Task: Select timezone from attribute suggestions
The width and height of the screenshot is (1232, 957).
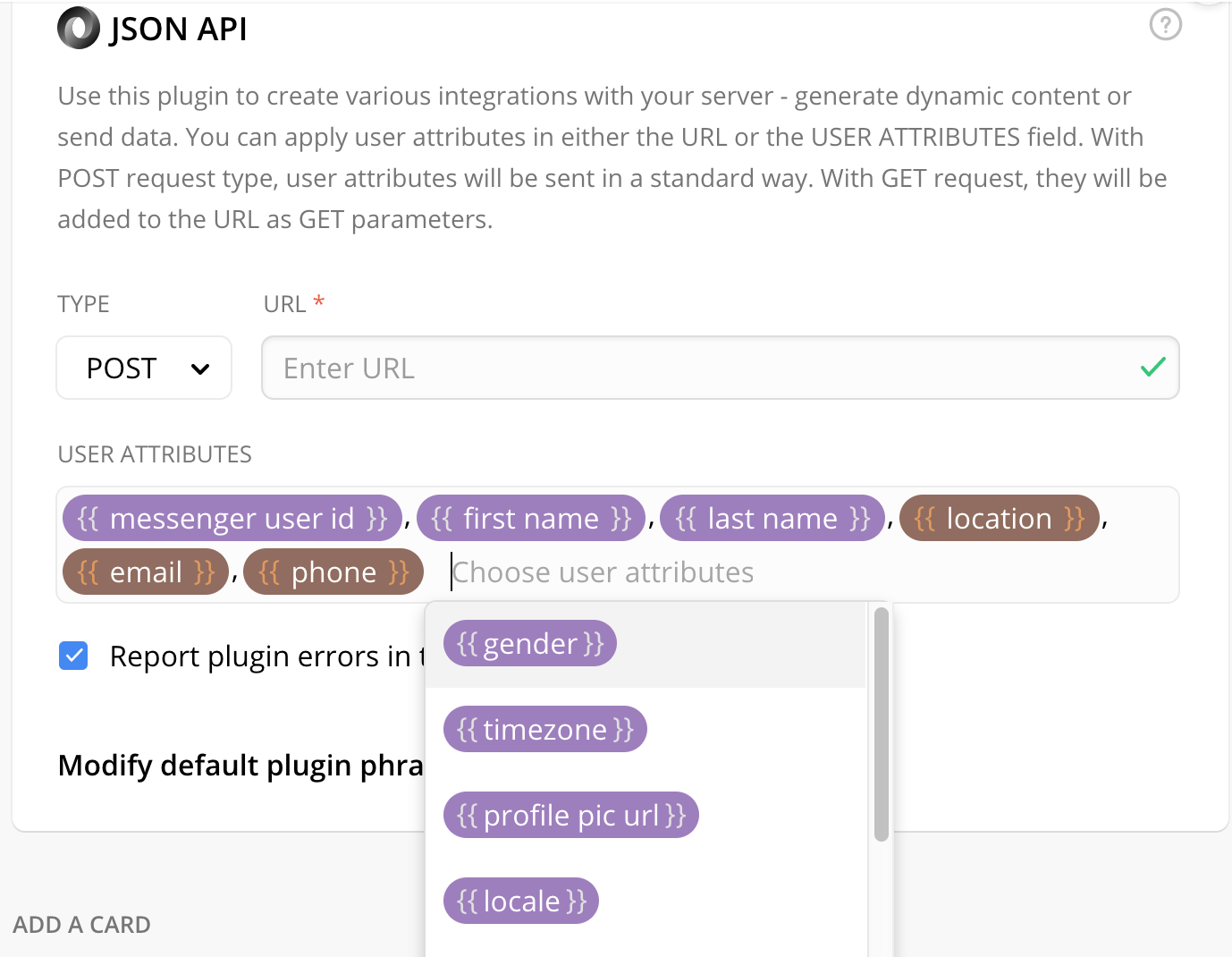Action: pos(544,730)
